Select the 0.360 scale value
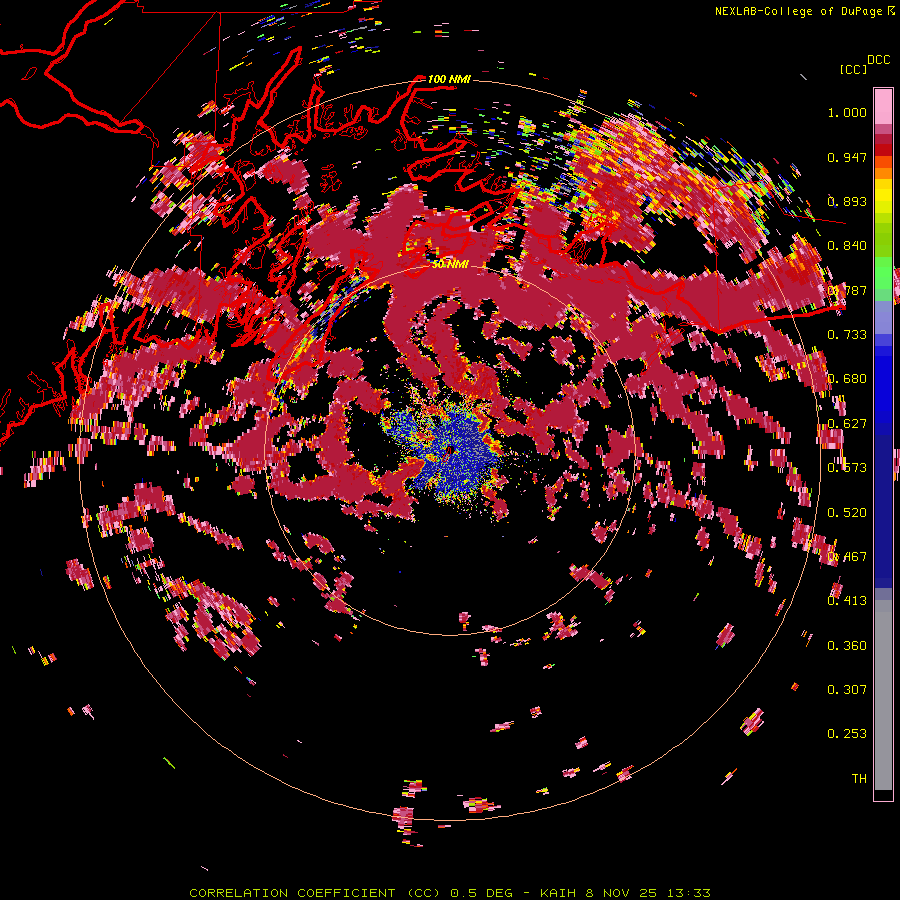 847,646
